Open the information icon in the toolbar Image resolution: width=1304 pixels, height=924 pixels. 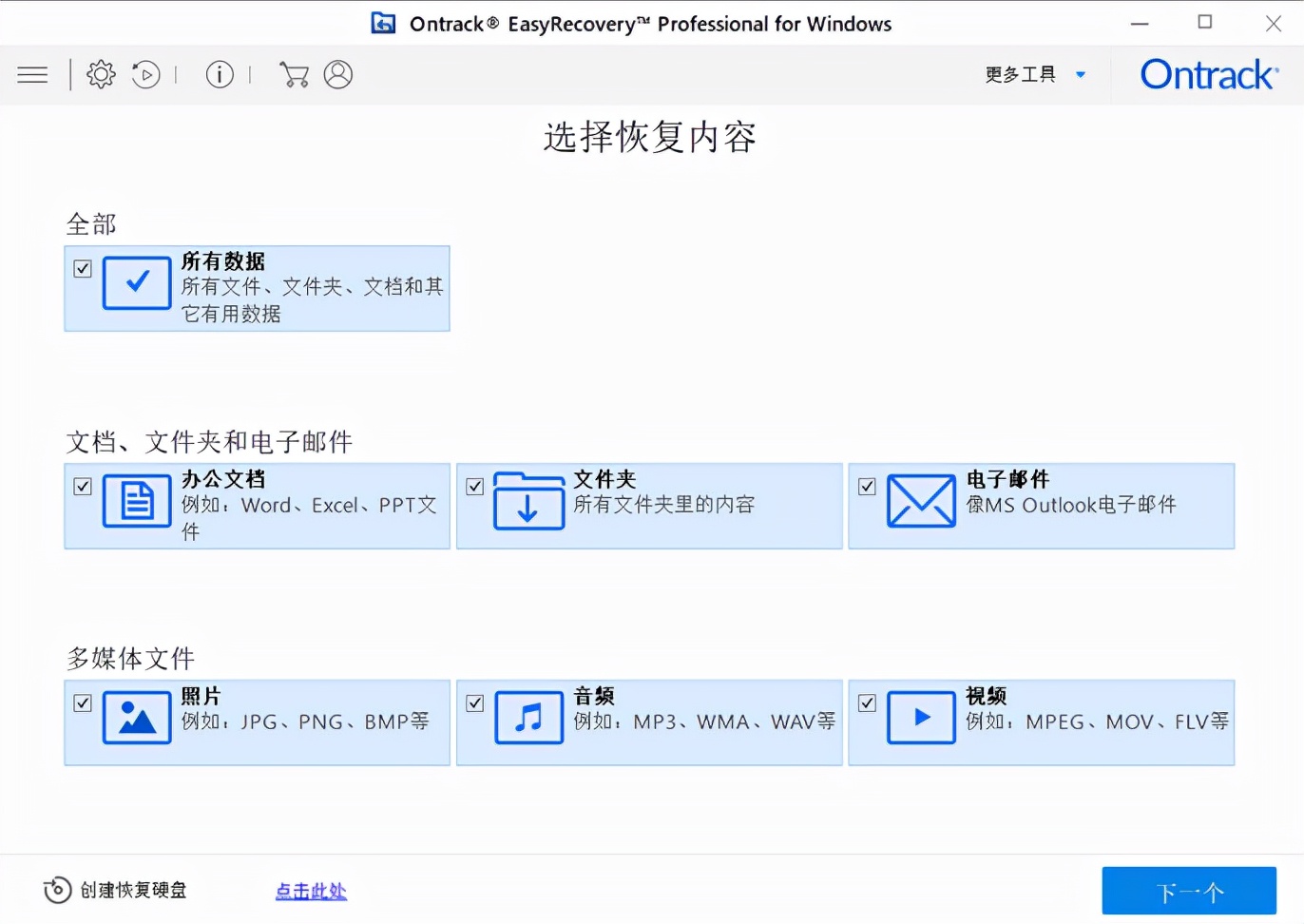(220, 74)
